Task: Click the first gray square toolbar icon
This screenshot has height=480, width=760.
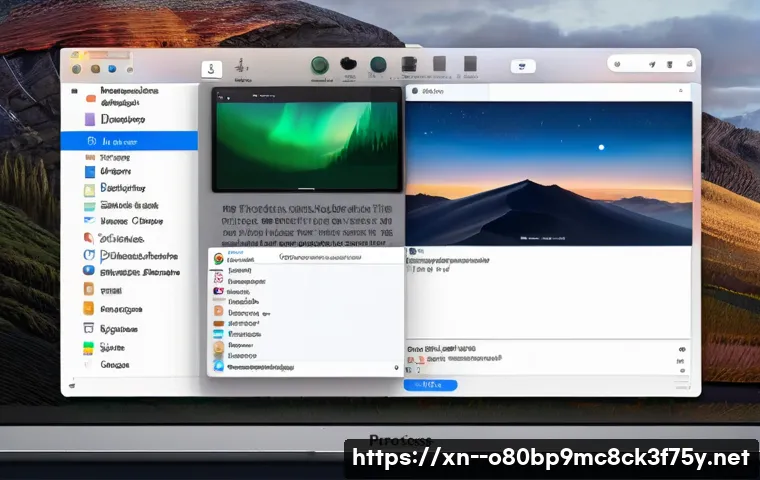Action: [x=408, y=65]
